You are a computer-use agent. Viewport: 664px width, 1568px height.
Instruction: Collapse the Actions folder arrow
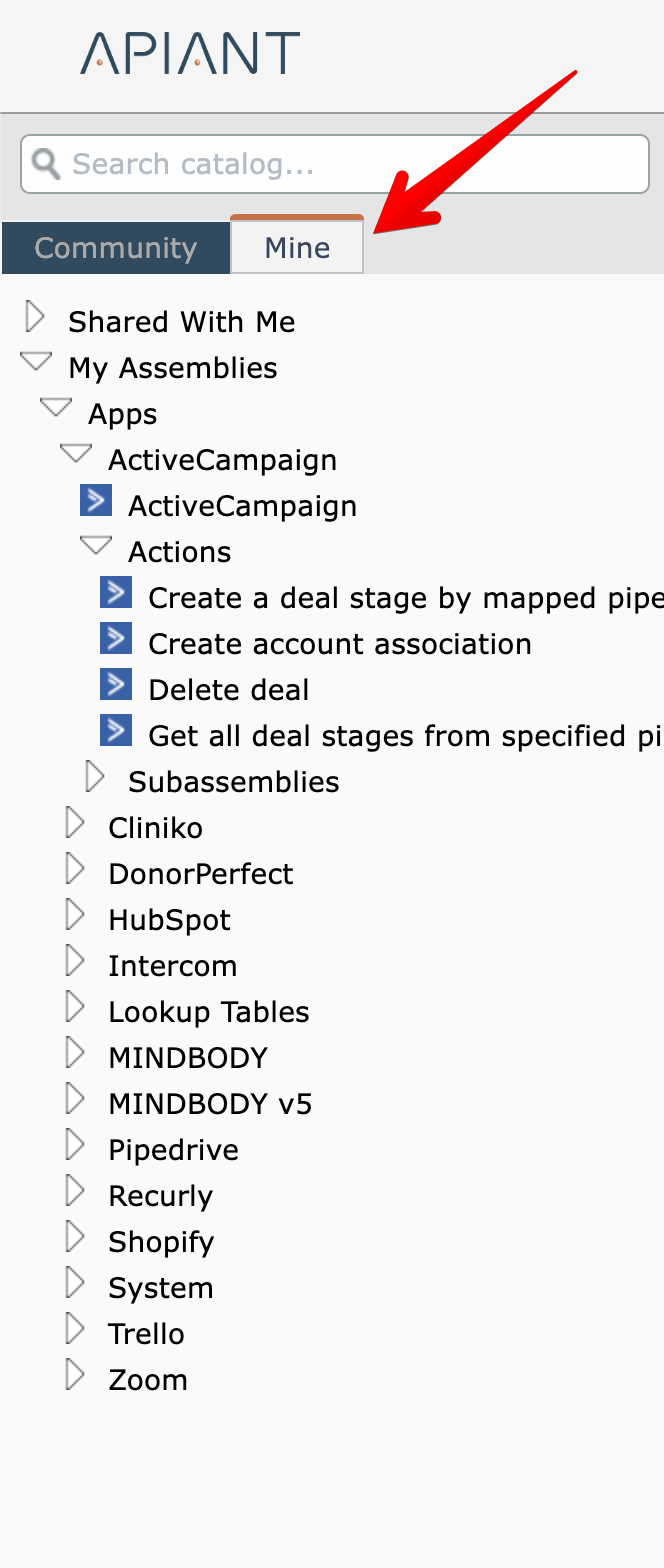coord(96,547)
